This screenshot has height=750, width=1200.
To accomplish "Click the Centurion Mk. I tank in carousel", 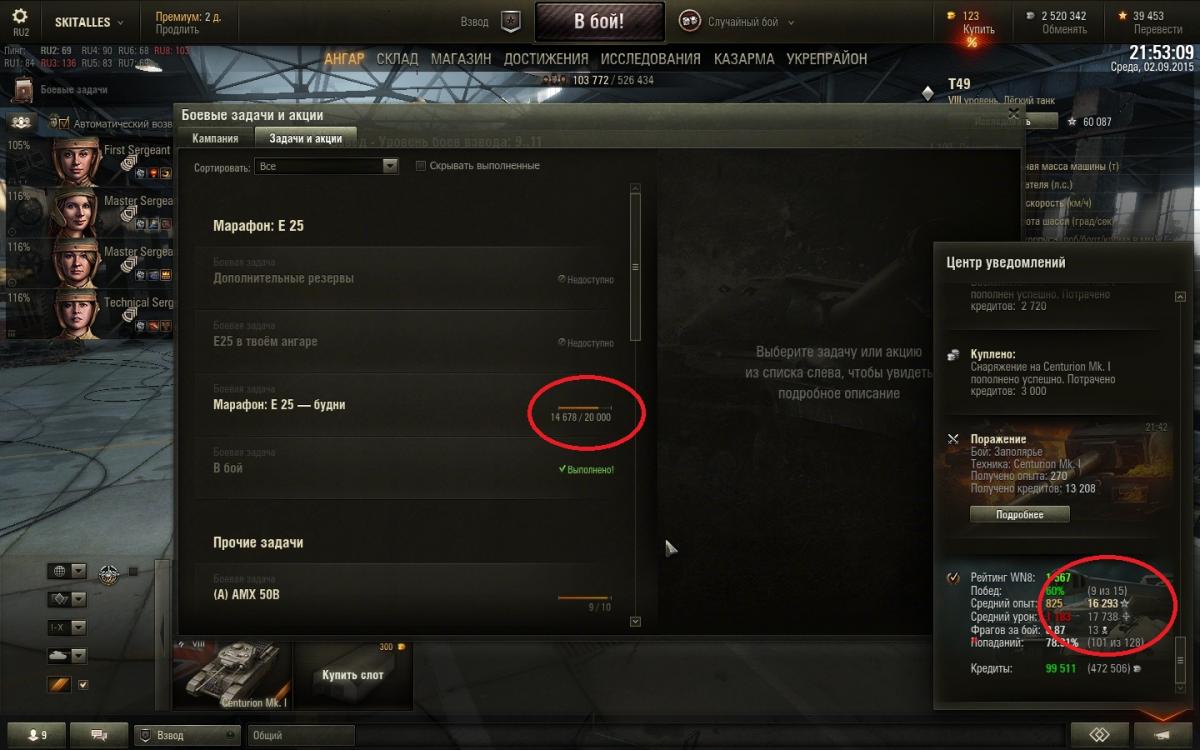I will (231, 675).
